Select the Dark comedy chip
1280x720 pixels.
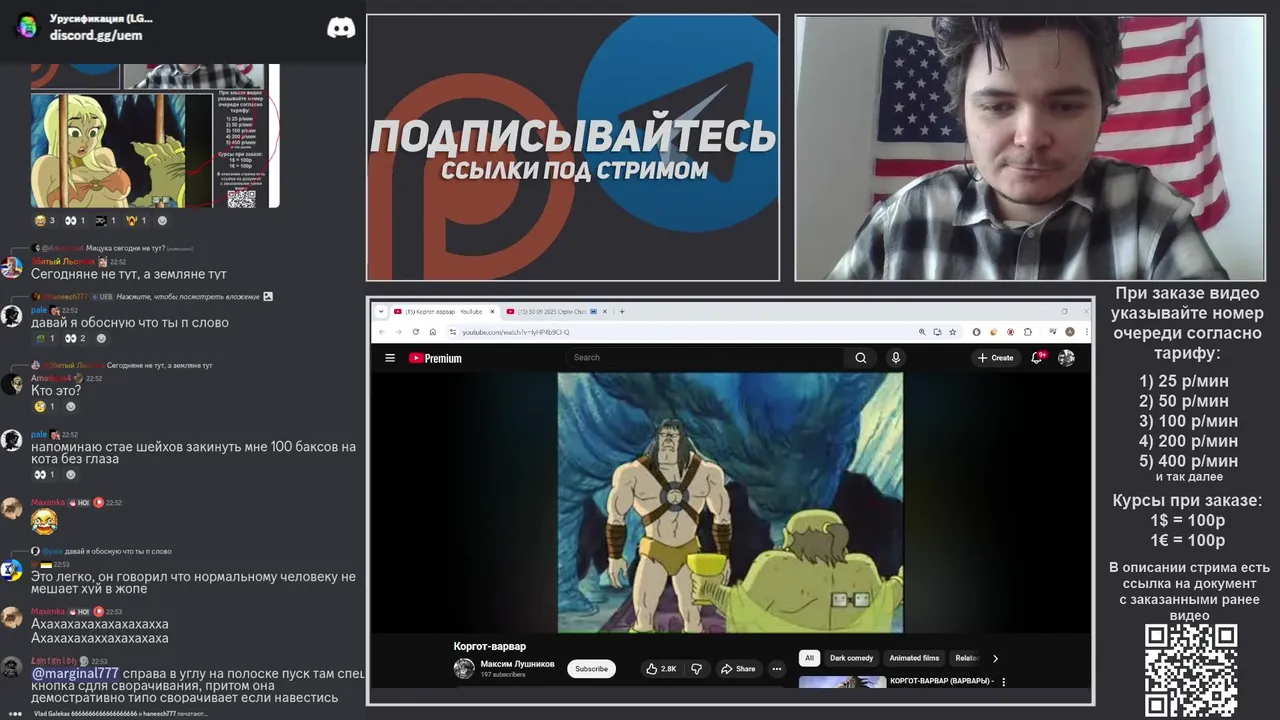pos(851,658)
